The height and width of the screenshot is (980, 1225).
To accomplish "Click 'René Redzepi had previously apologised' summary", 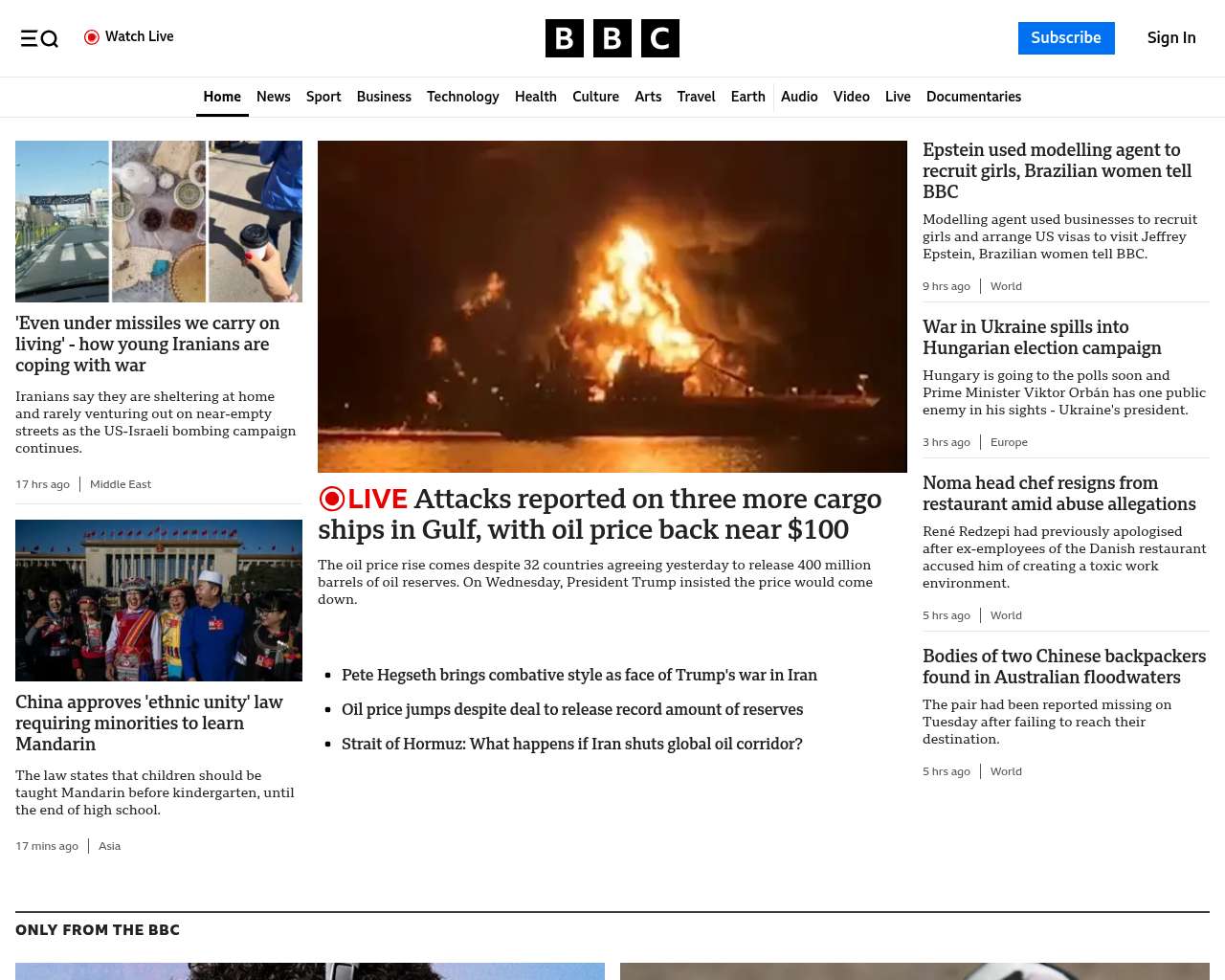I will (1064, 557).
